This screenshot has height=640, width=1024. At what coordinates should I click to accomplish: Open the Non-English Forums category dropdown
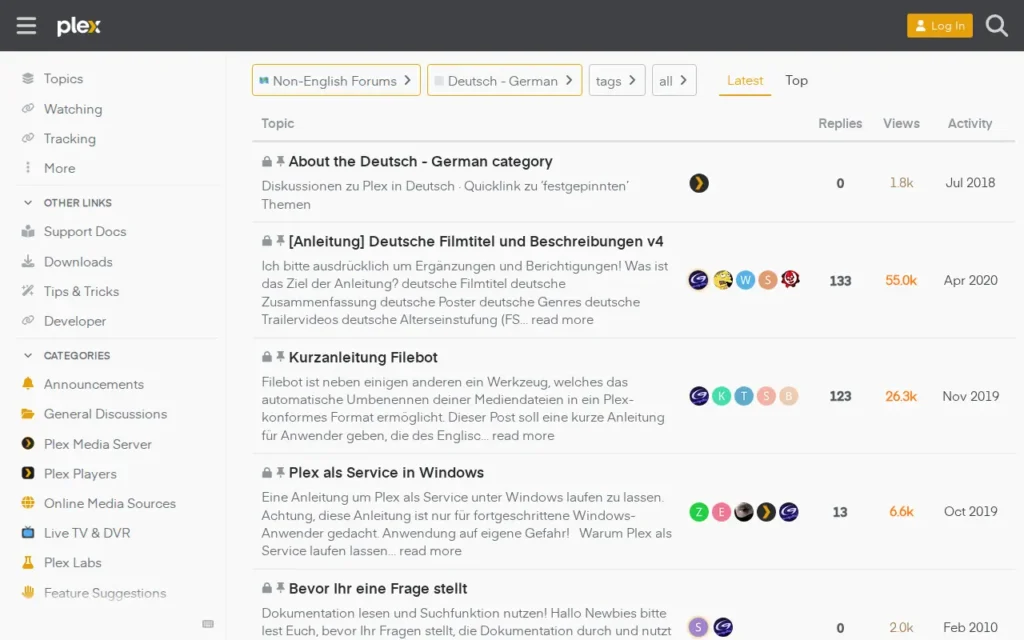point(336,80)
